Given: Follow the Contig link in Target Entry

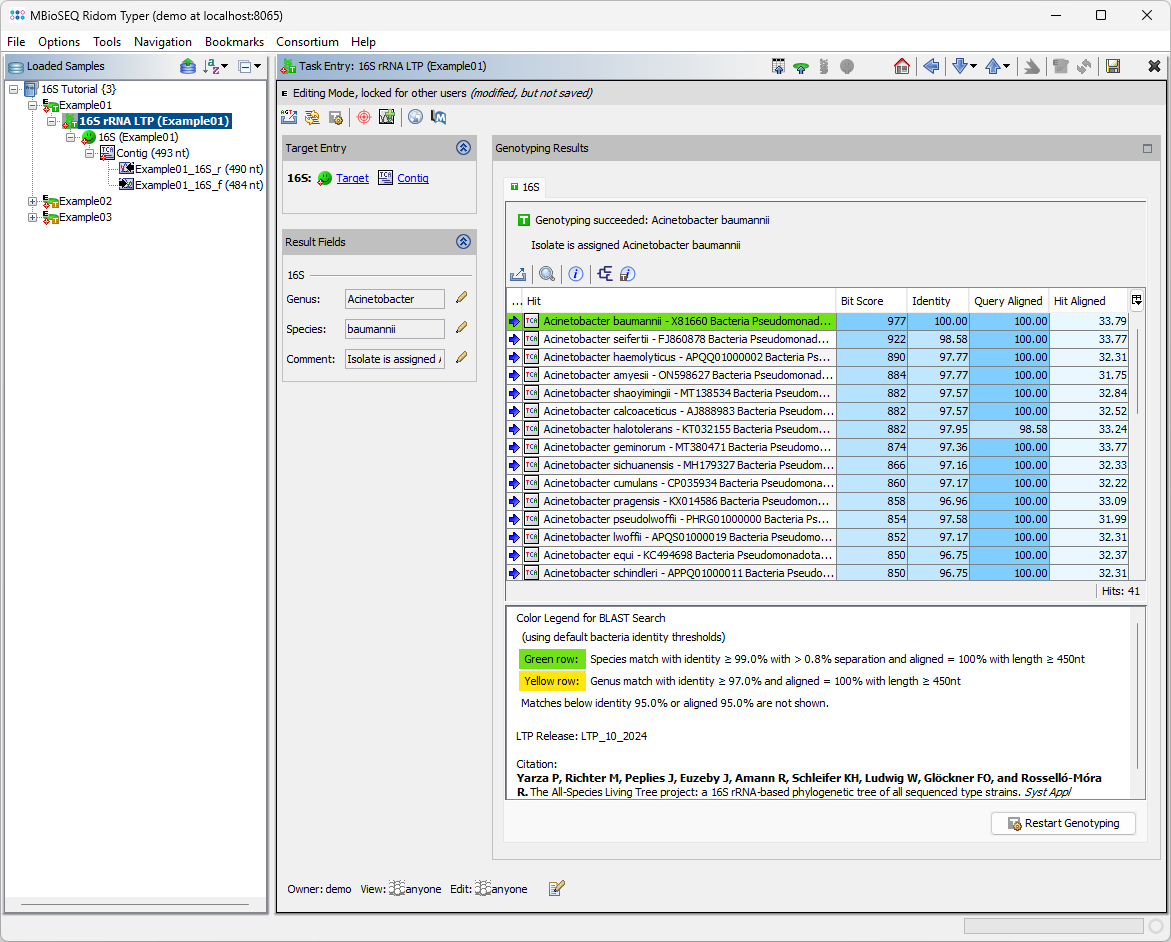Looking at the screenshot, I should point(412,178).
